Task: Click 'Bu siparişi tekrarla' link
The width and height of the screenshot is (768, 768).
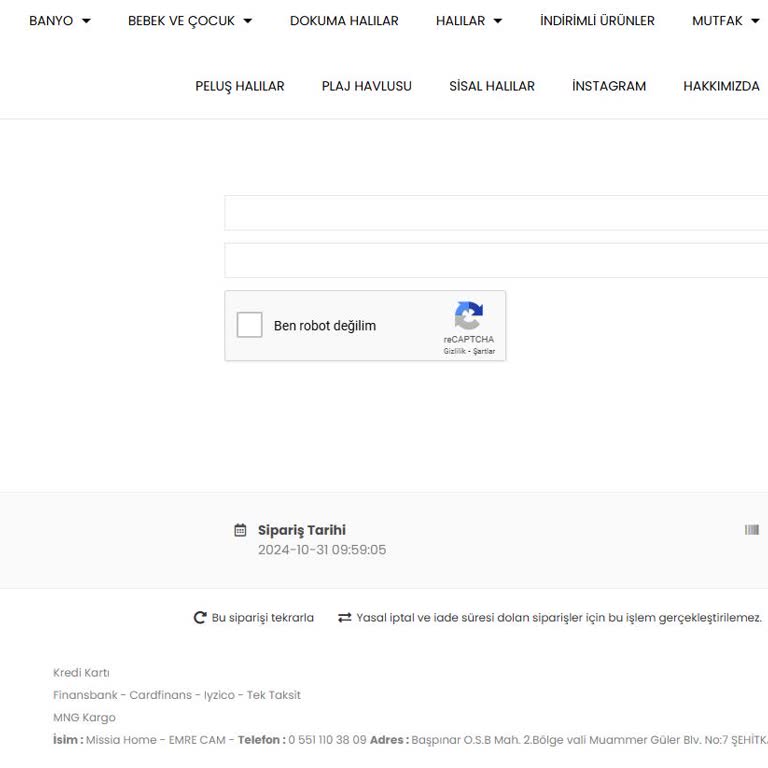Action: 263,618
